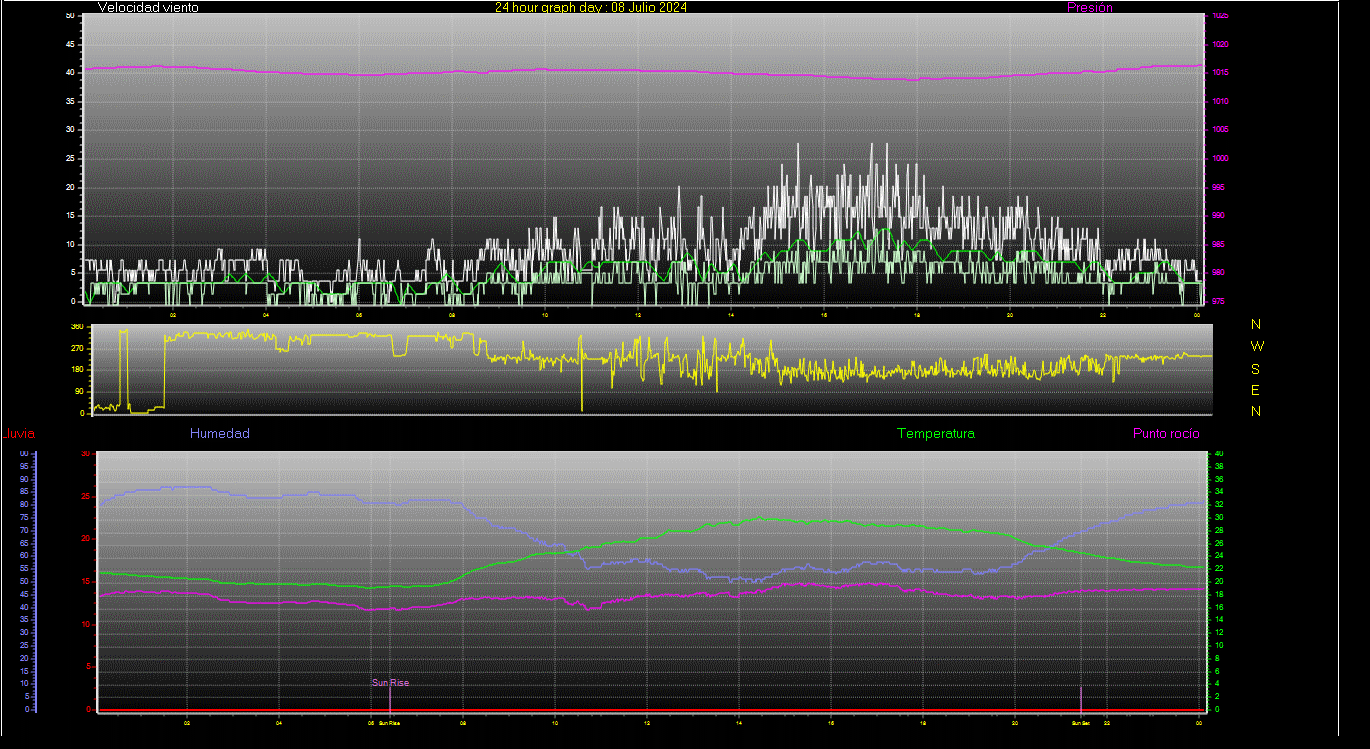Click the '24 hour graph day : 08 Julio 2024' heading
1370x749 pixels.
tap(591, 7)
